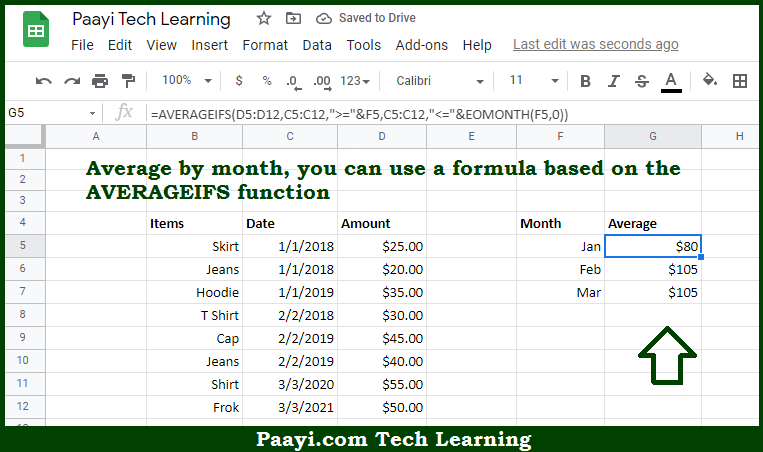Screen dimensions: 763x452
Task: Click the Saved to Drive cloud icon
Action: [x=324, y=18]
